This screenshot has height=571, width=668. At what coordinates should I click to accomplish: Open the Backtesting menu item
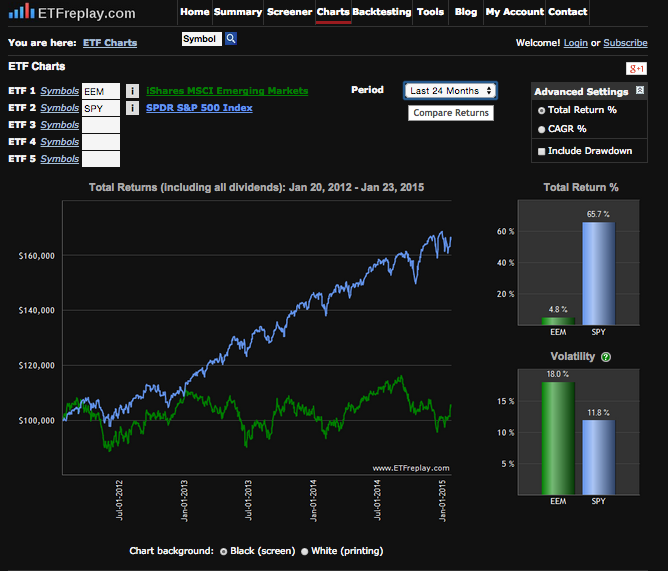(382, 12)
